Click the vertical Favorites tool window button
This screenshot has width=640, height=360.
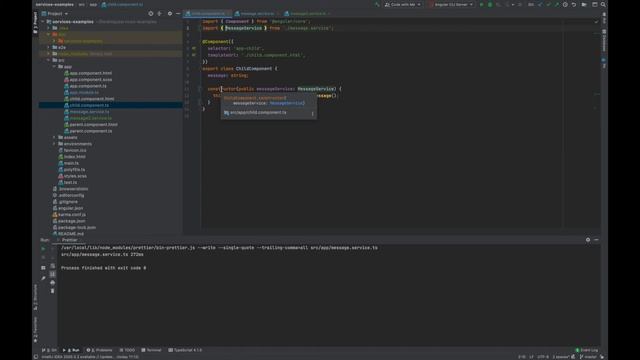click(35, 330)
